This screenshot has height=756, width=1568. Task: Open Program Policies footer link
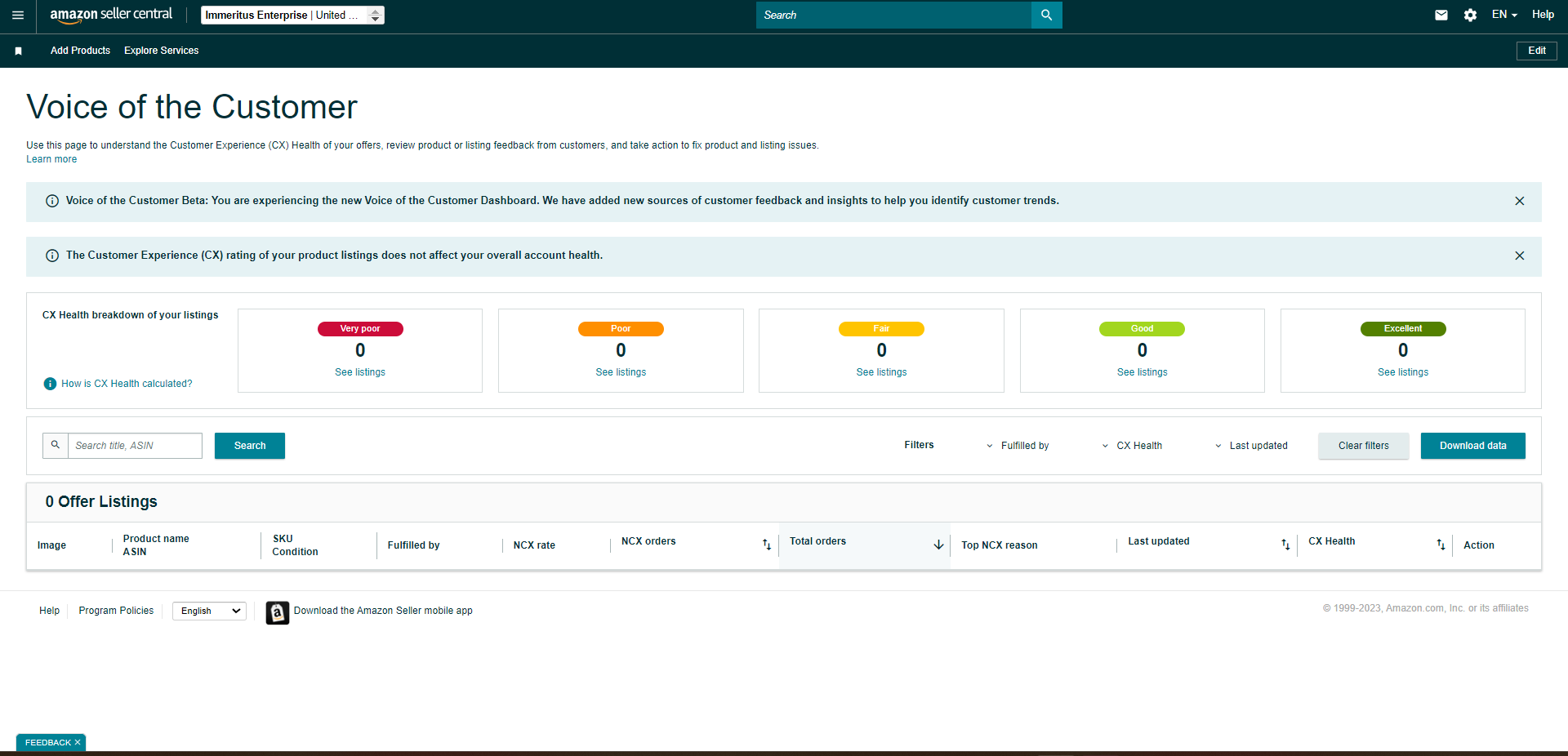[x=116, y=611]
